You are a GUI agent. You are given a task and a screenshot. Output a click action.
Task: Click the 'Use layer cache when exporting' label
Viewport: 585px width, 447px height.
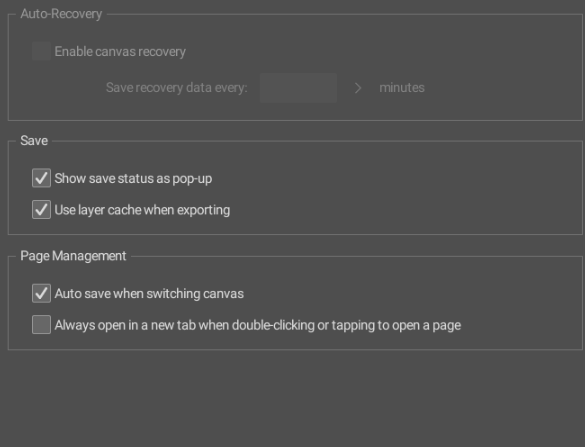tap(142, 210)
